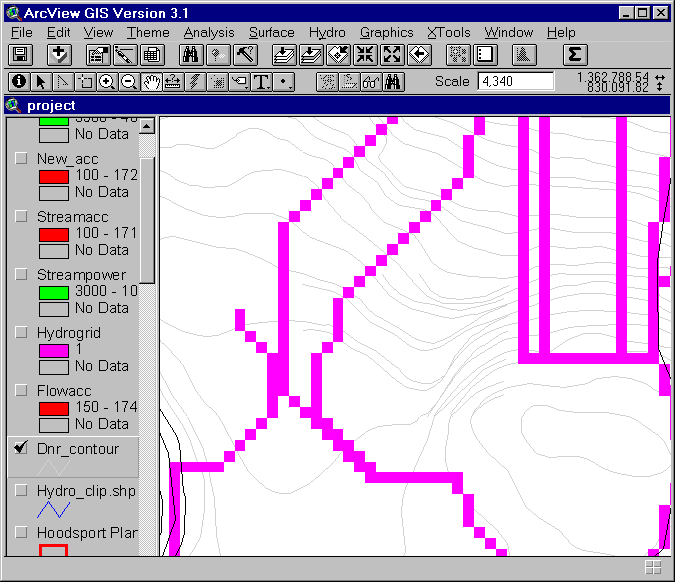Open the Hydro menu
Image resolution: width=675 pixels, height=582 pixels.
tap(327, 33)
